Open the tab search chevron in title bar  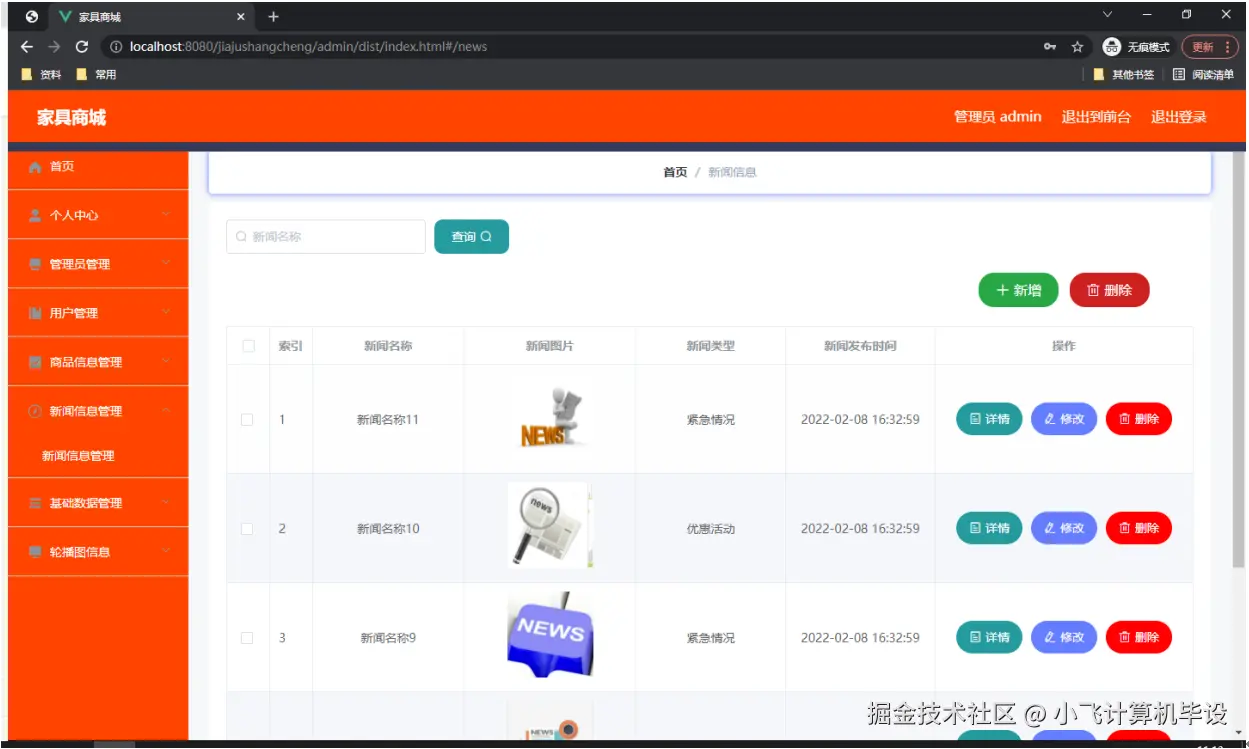tap(1107, 14)
